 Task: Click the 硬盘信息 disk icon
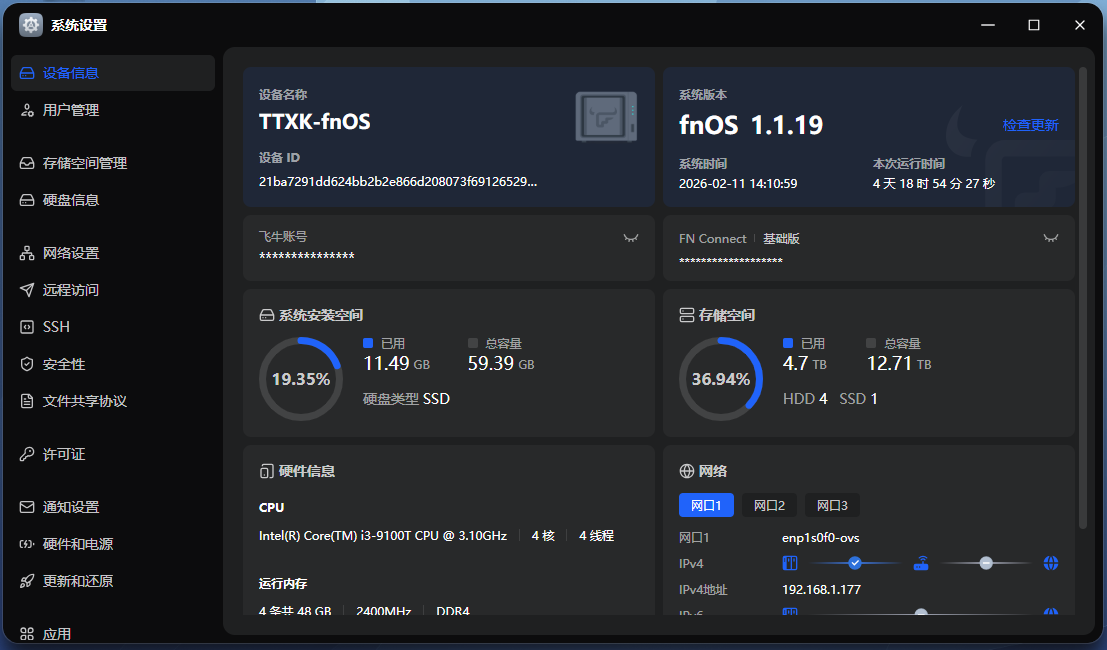pos(27,200)
